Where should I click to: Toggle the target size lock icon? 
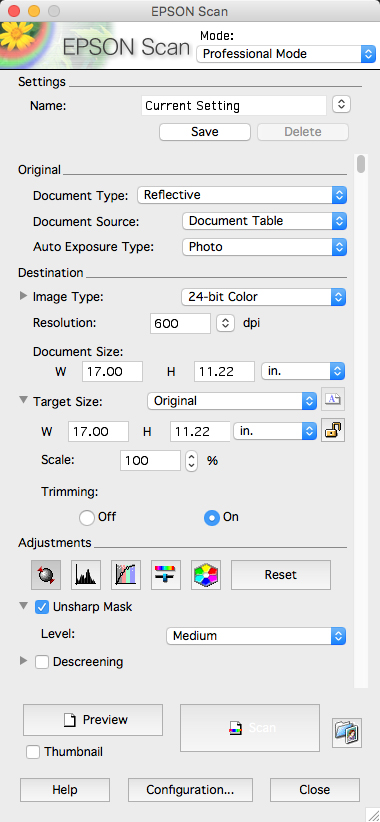coord(333,431)
